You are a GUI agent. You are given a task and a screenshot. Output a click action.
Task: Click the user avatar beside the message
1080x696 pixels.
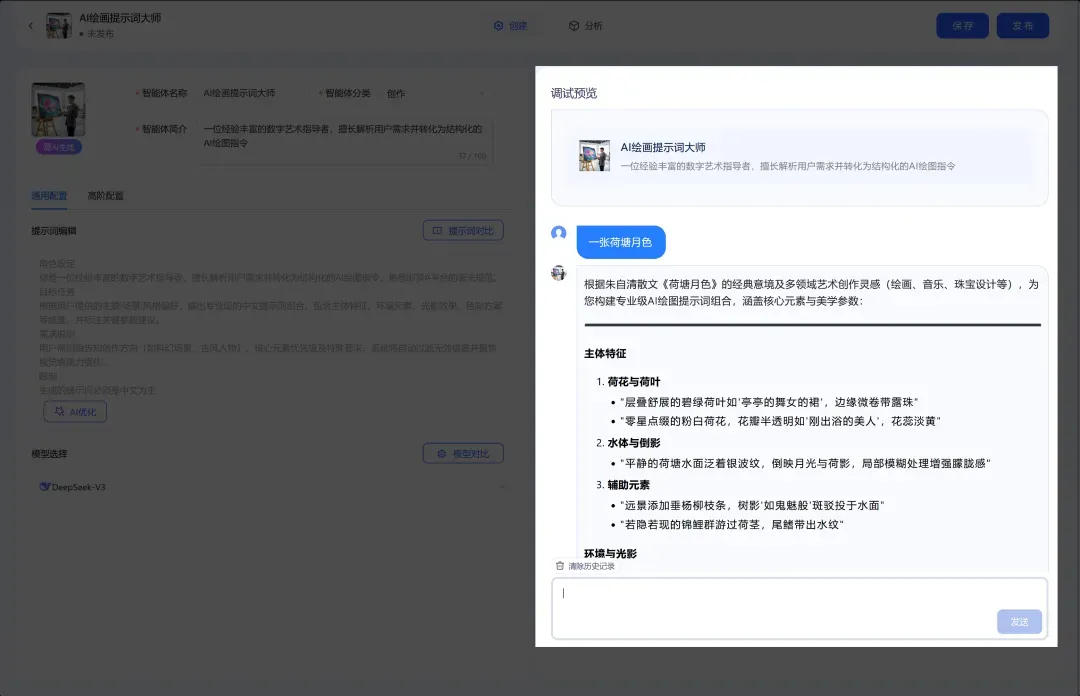tap(559, 233)
